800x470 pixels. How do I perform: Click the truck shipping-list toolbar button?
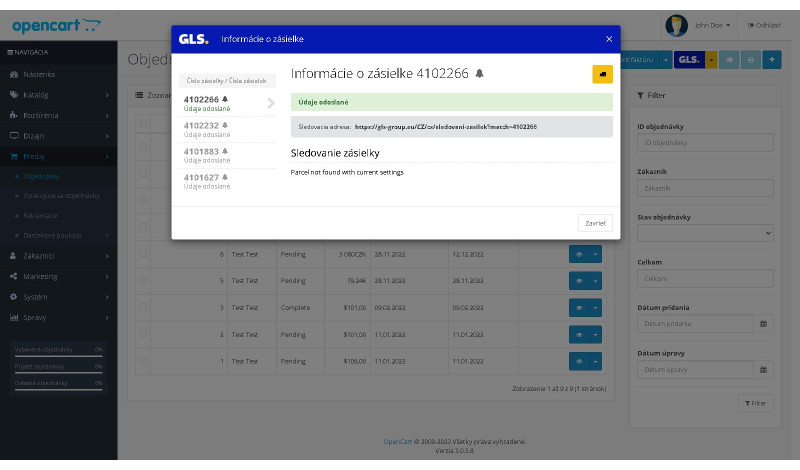click(x=729, y=60)
